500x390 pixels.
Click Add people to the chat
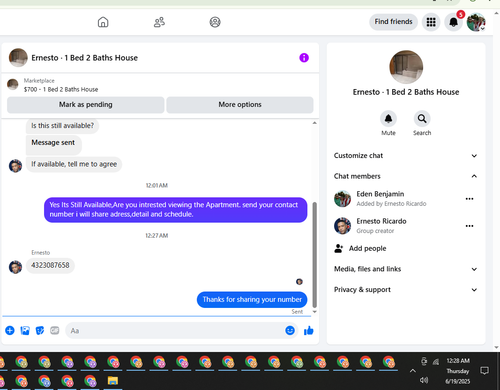(x=360, y=249)
